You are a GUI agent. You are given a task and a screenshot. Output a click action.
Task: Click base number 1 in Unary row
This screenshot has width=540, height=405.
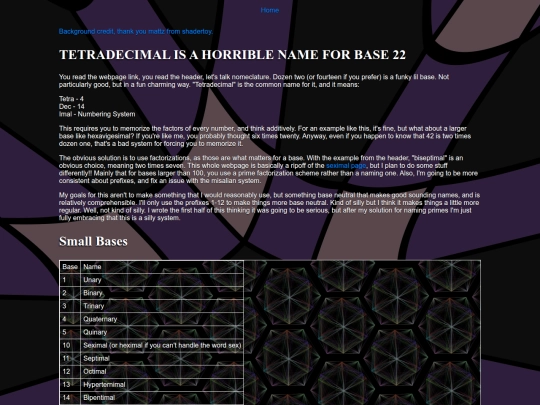(70, 280)
